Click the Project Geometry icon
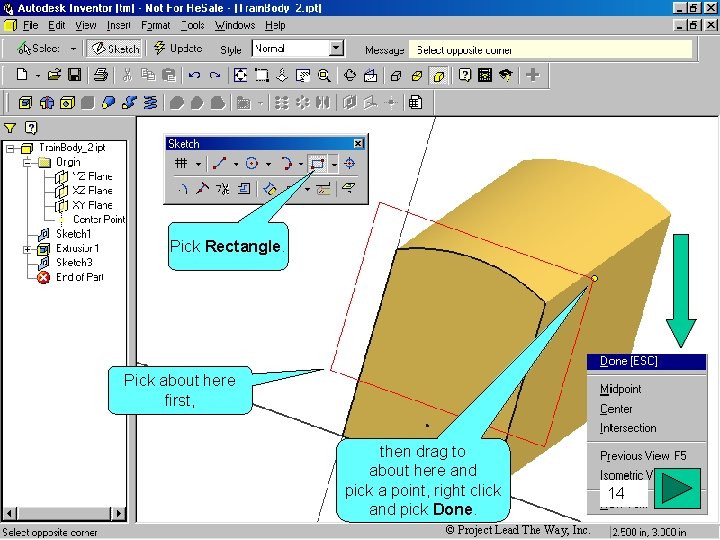 coord(349,188)
